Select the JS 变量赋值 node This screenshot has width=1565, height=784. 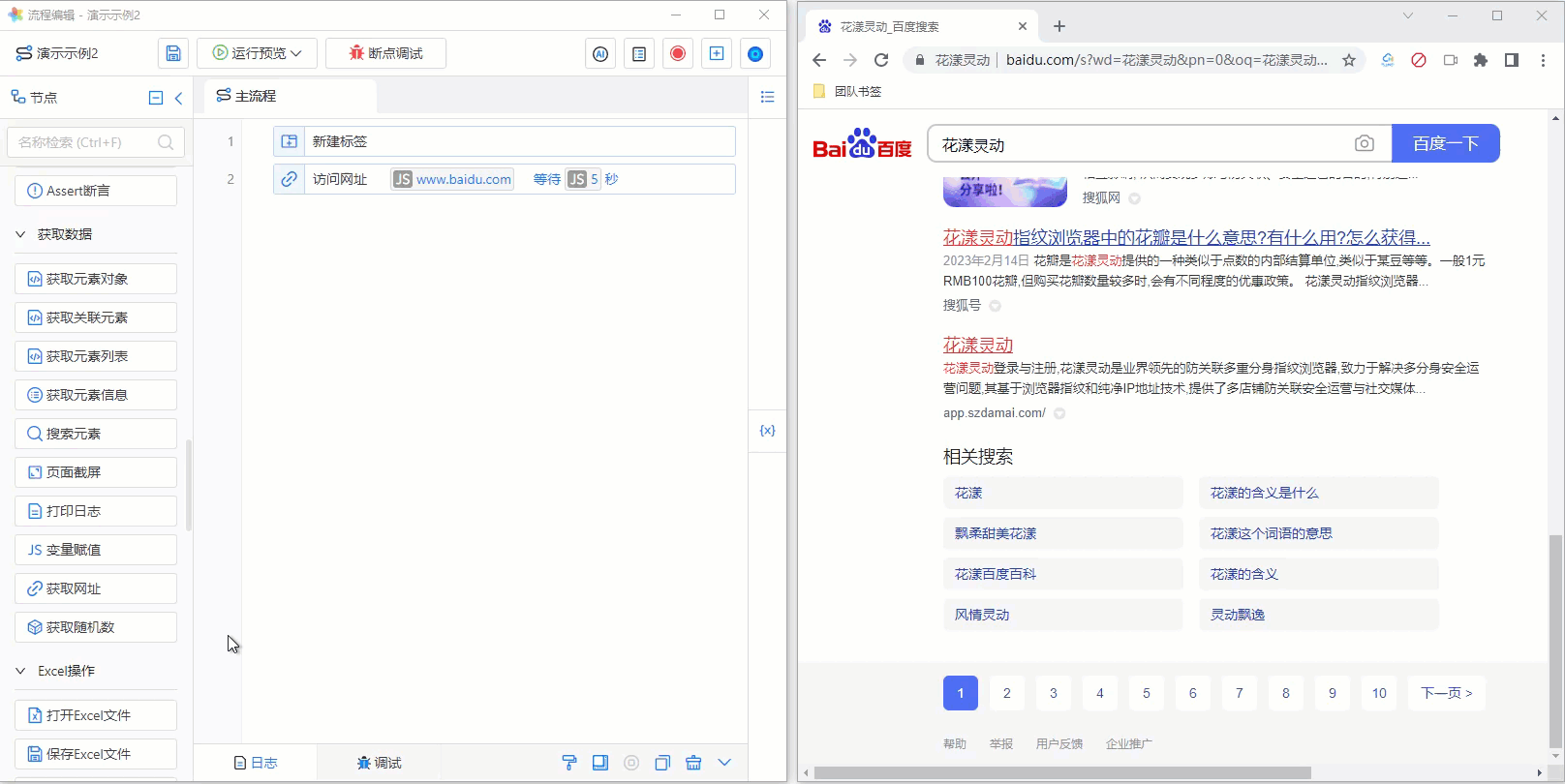click(96, 550)
